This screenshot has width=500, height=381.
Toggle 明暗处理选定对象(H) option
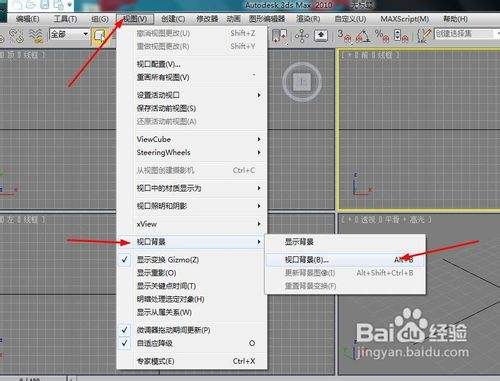click(192, 299)
